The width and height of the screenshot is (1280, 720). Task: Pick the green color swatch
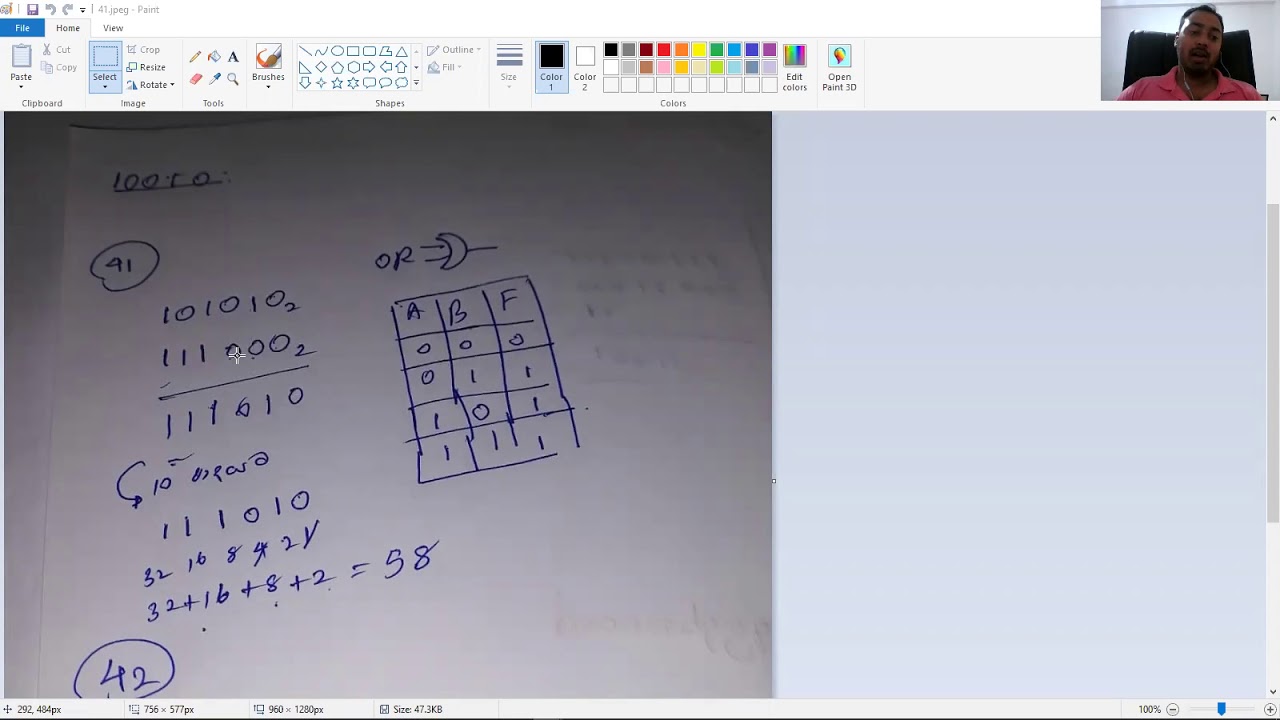coord(717,50)
